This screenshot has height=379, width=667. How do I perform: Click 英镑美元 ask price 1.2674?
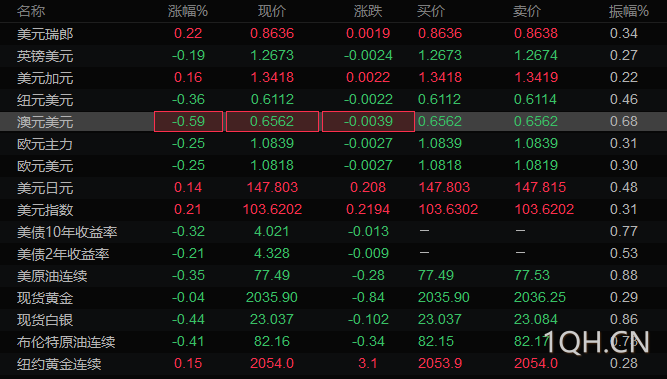(x=536, y=55)
